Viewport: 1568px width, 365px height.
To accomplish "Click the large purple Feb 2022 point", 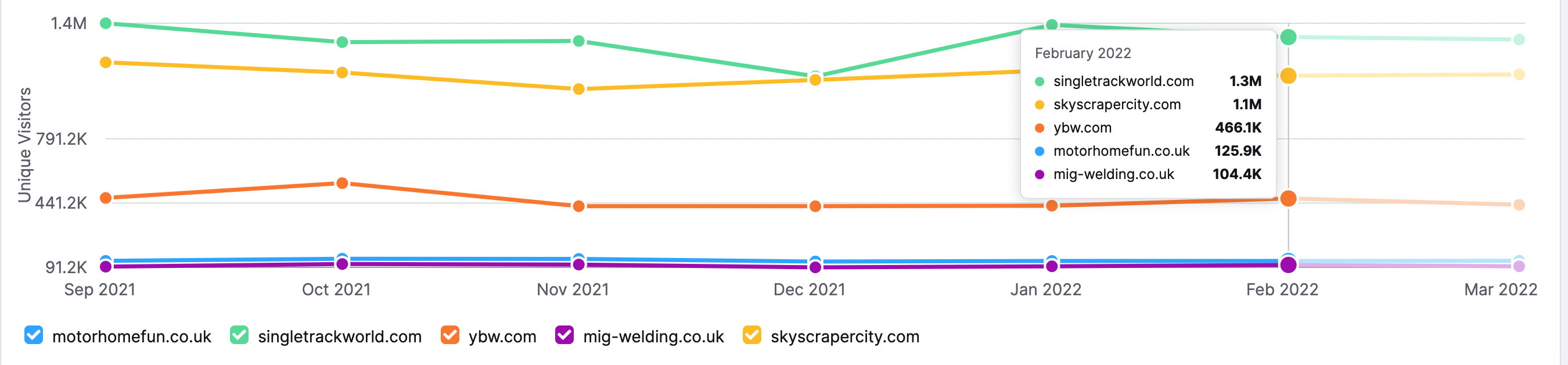I will [1288, 265].
